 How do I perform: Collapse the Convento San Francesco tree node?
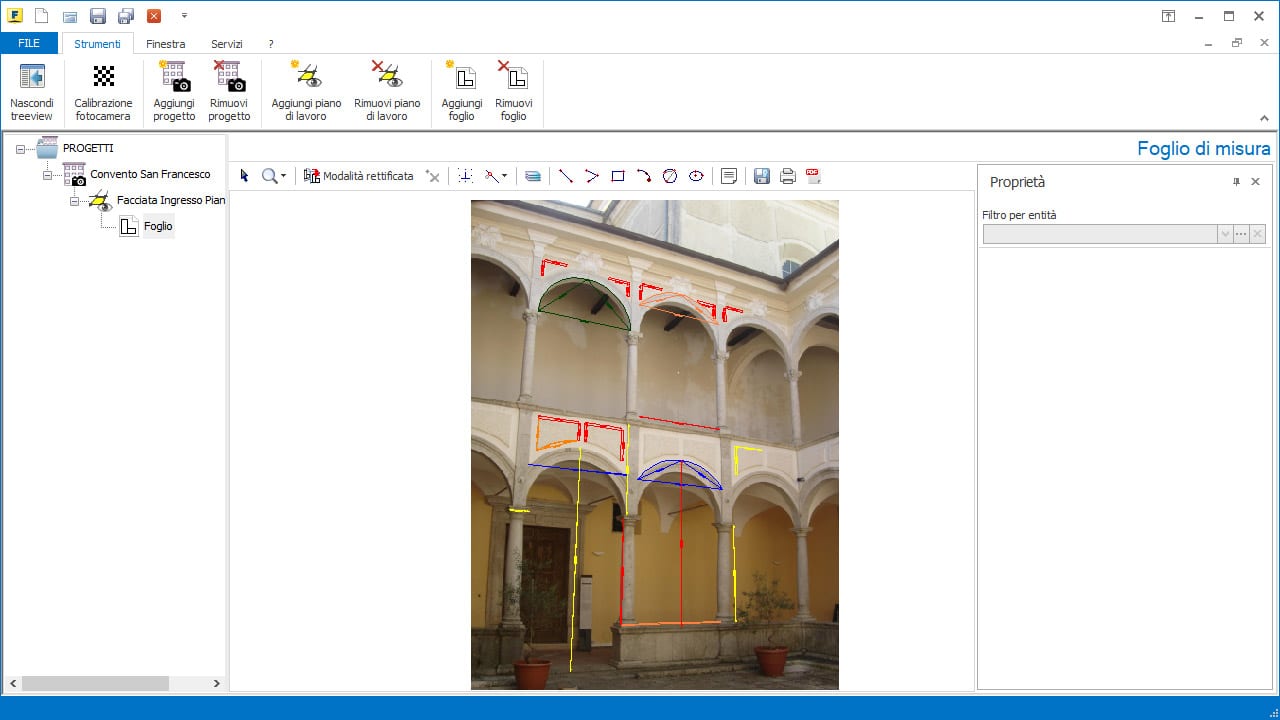(x=47, y=175)
